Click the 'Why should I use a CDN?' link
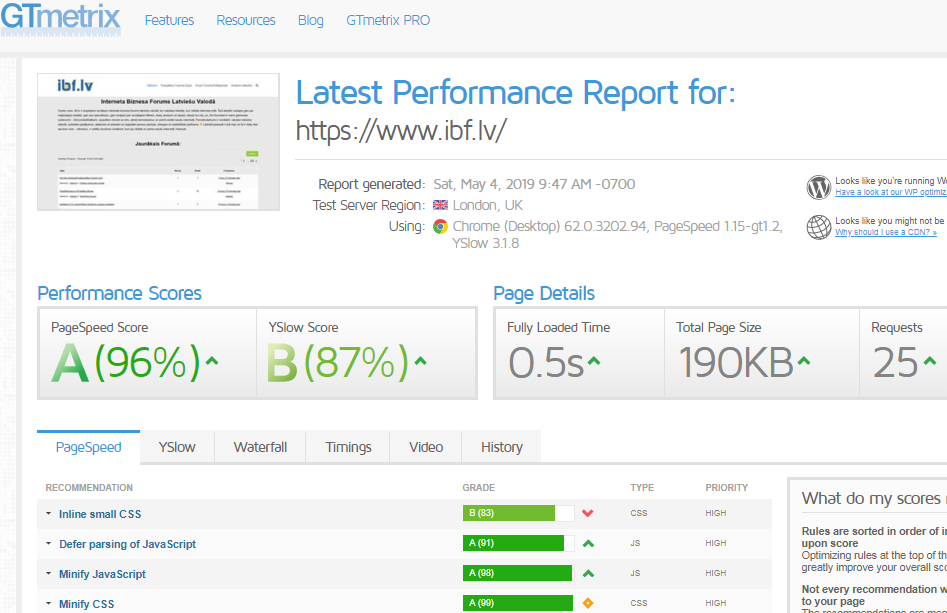Viewport: 947px width, 613px height. [x=886, y=232]
